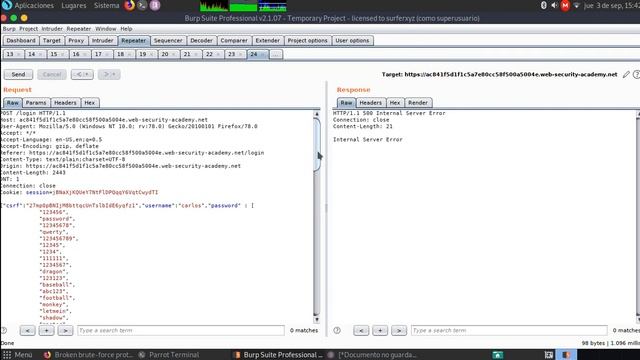Click the workspace switcher icon in the bottom panel

point(549,355)
